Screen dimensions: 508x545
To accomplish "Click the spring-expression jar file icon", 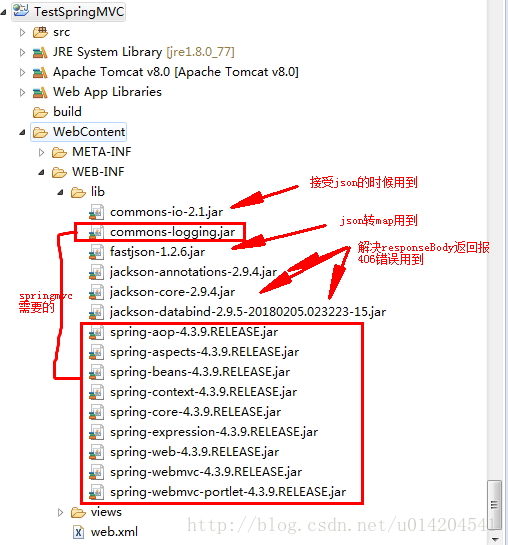I will click(x=97, y=432).
